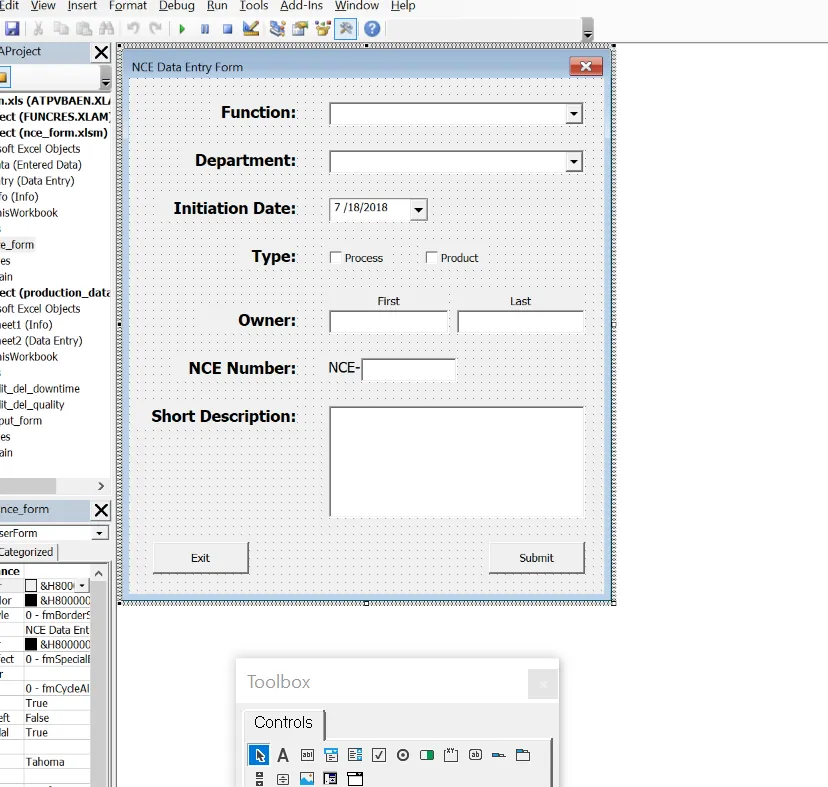Open the Initiation Date picker dropdown
Image resolution: width=828 pixels, height=787 pixels.
(418, 210)
